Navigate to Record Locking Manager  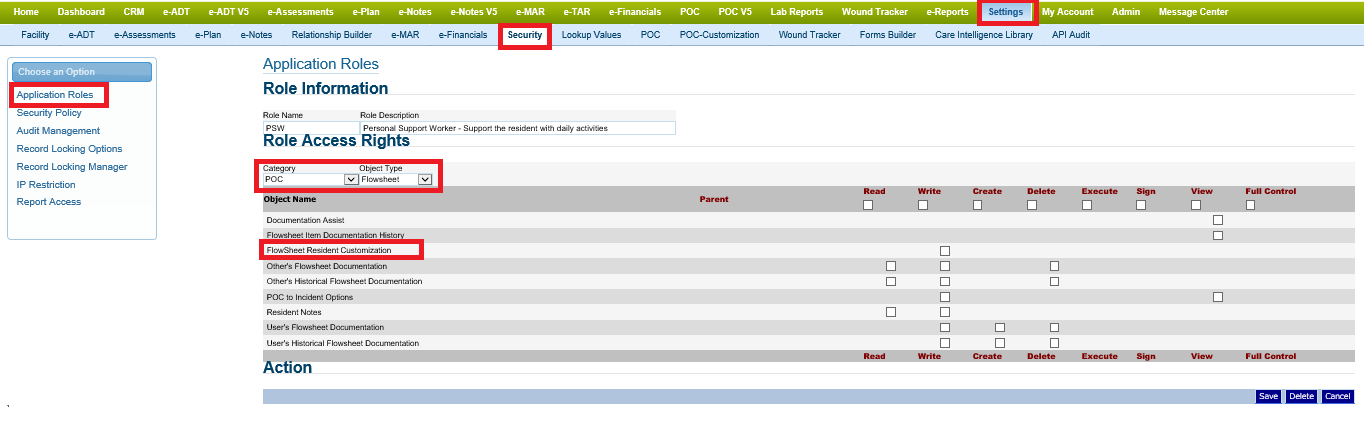72,167
